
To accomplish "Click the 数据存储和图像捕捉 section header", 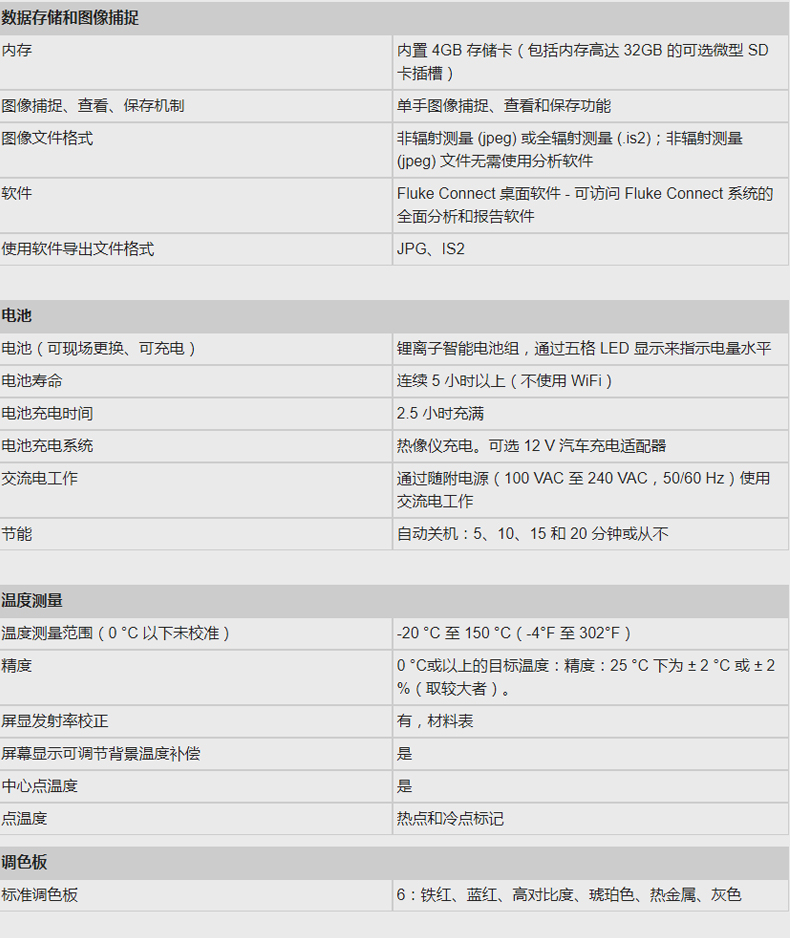I will (x=70, y=18).
